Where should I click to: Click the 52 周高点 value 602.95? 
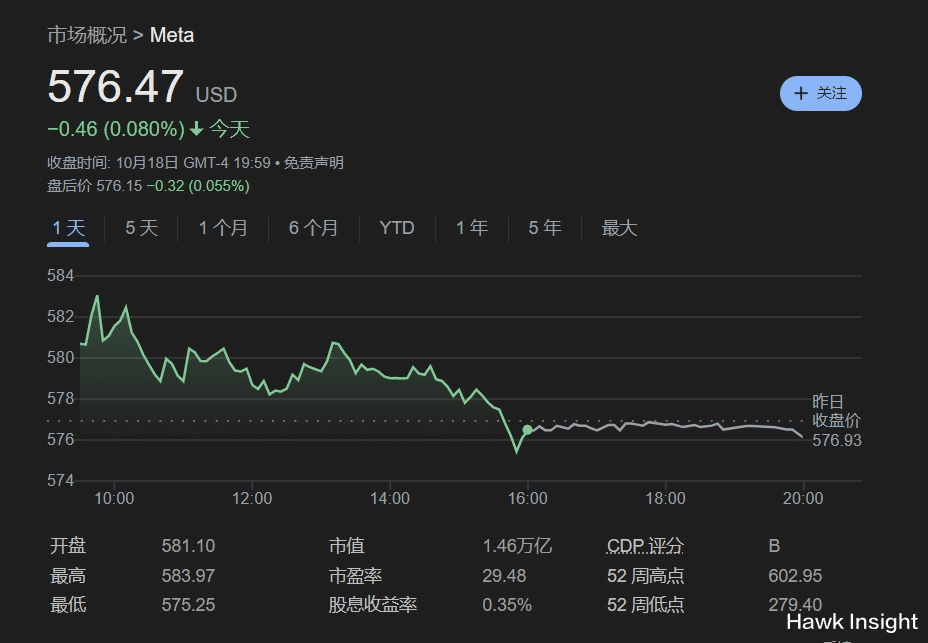click(795, 576)
